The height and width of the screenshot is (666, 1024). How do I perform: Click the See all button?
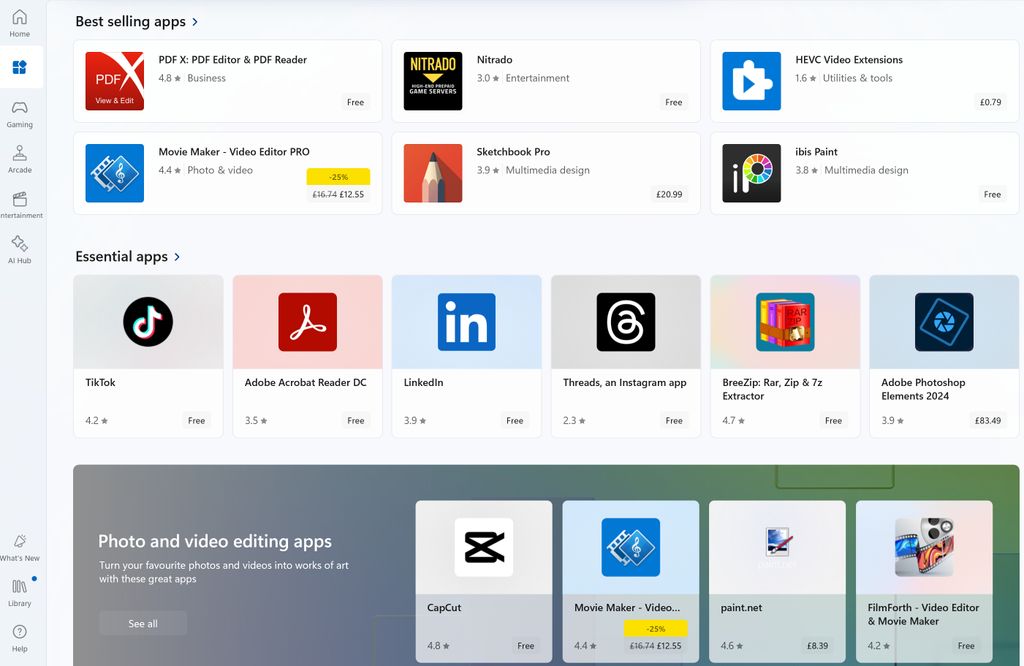tap(142, 622)
